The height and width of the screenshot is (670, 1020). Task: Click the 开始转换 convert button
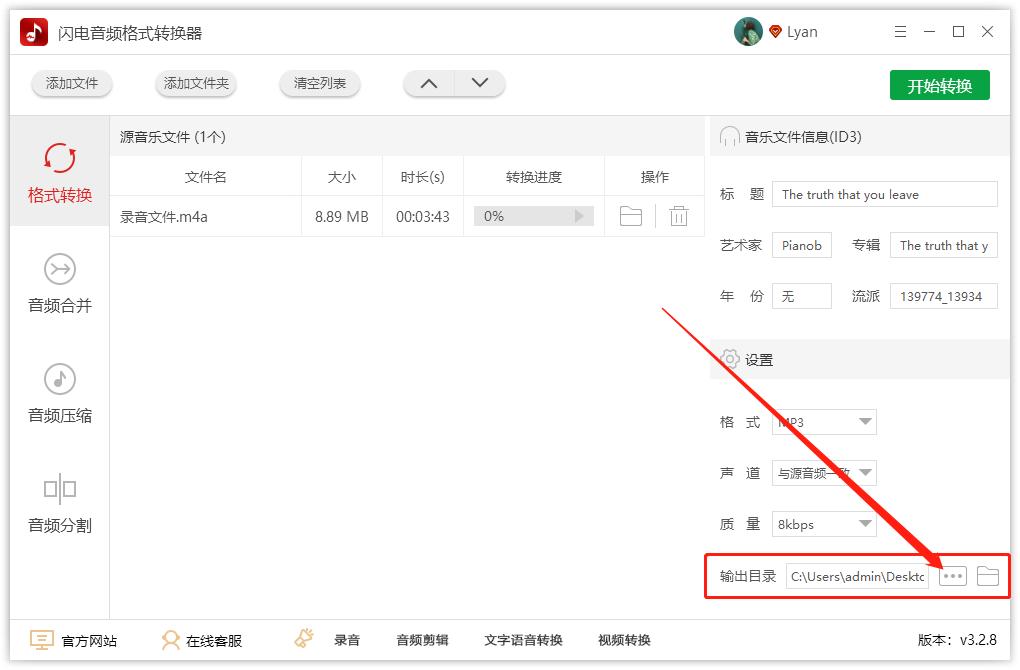click(939, 85)
